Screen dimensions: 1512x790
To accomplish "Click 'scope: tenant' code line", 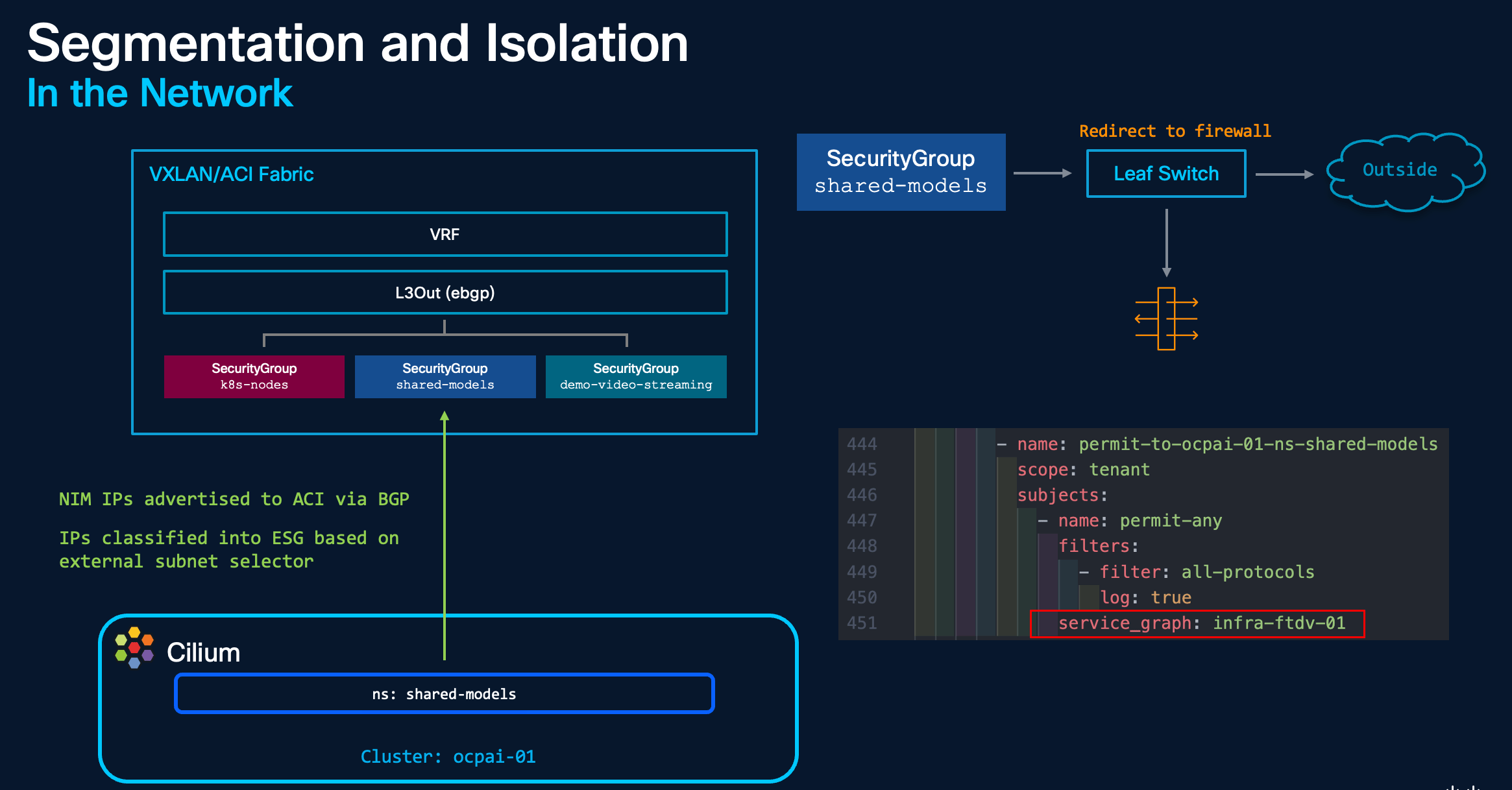I will (1083, 470).
